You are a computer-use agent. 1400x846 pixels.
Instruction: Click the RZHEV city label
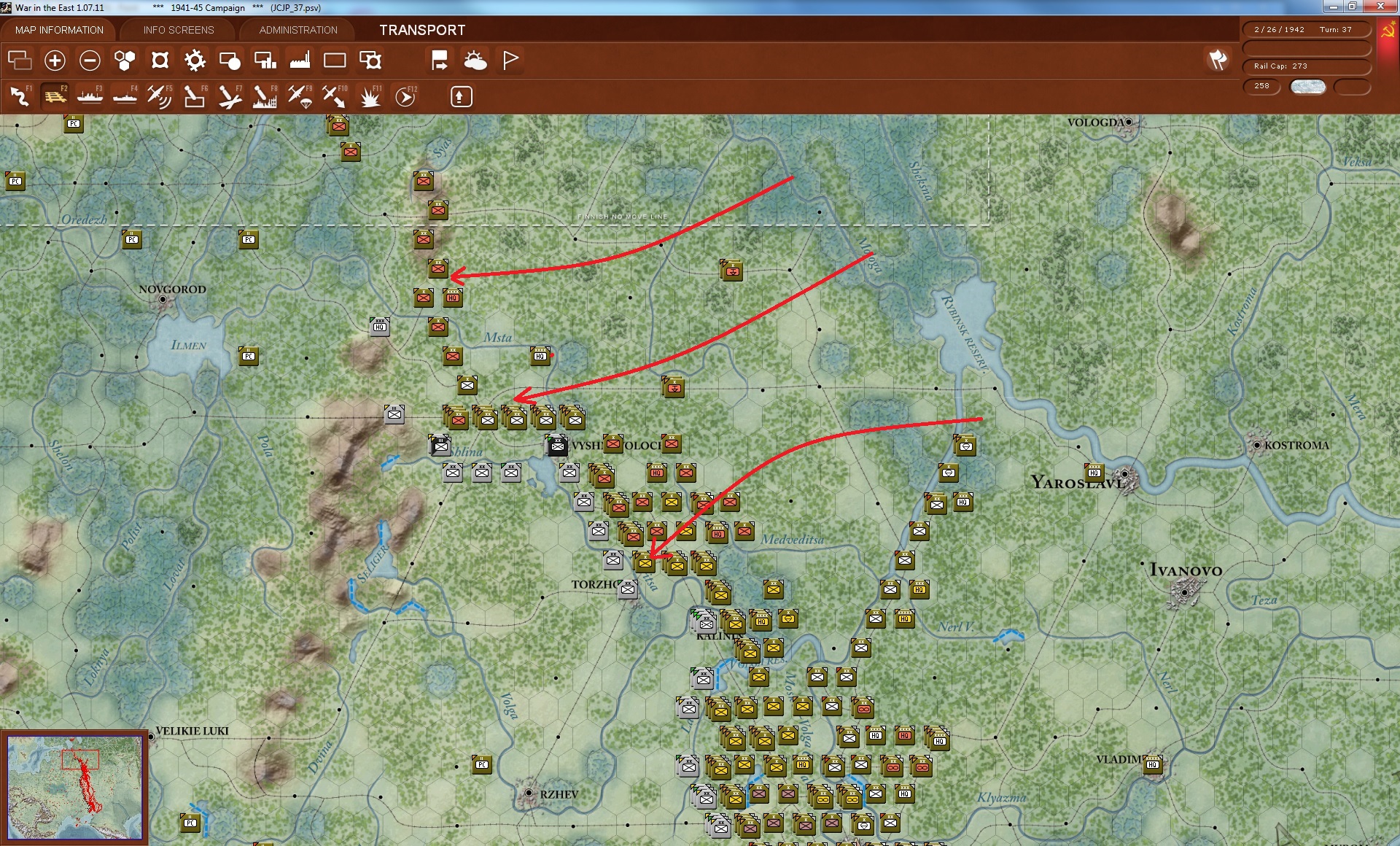point(559,794)
